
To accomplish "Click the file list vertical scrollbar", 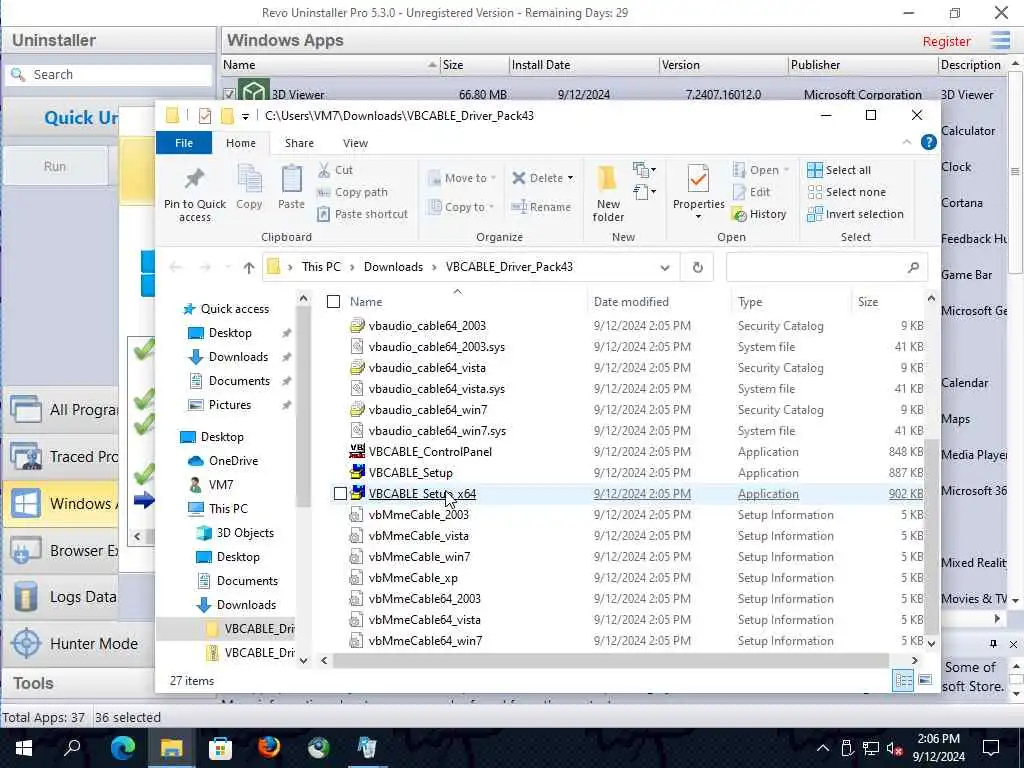I will (x=931, y=536).
